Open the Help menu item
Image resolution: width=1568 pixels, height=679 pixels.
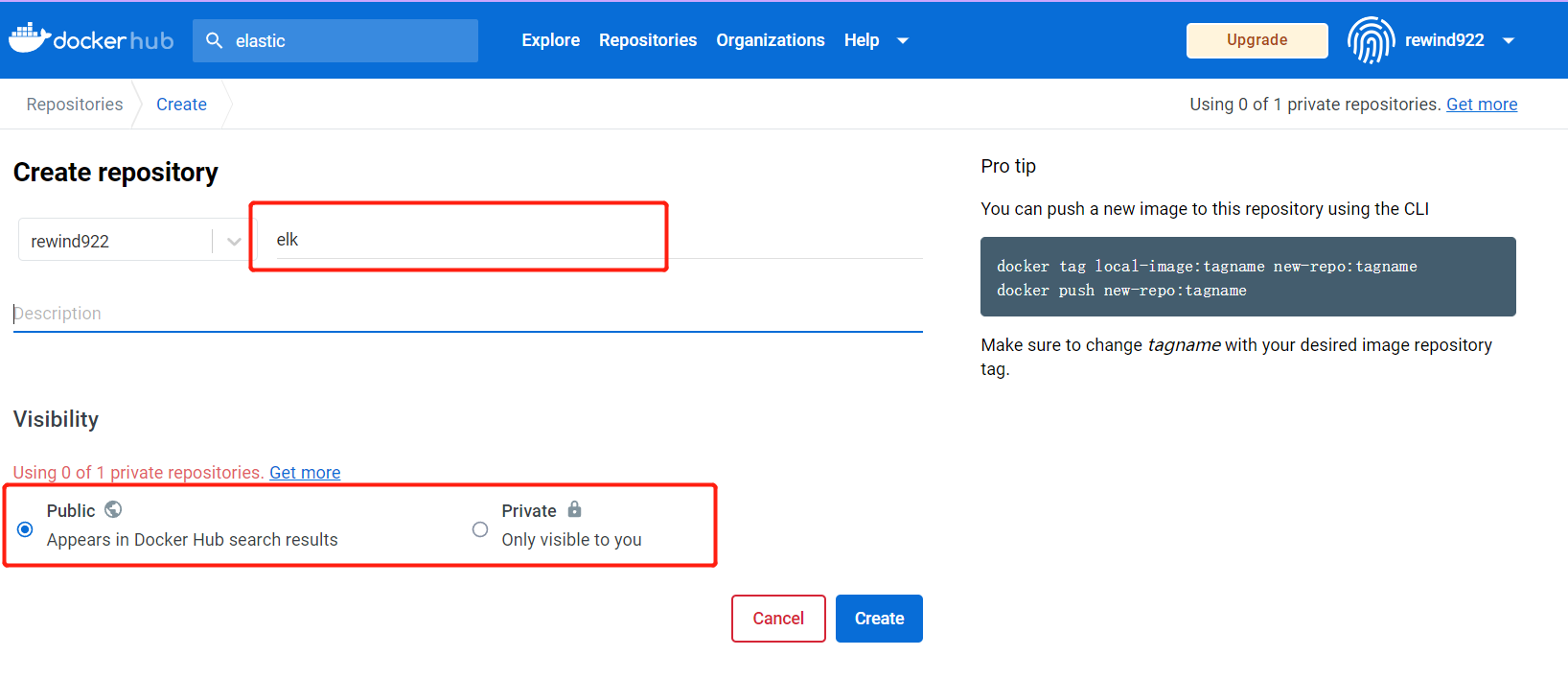coord(862,40)
